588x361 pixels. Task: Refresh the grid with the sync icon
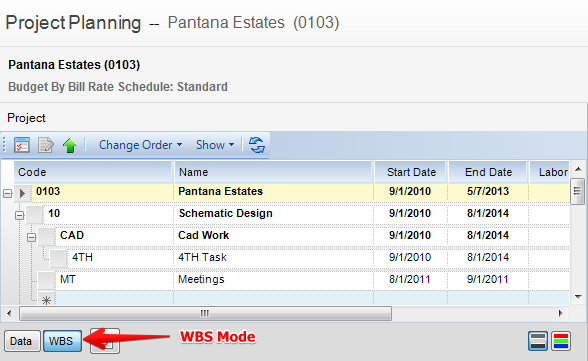tap(257, 145)
